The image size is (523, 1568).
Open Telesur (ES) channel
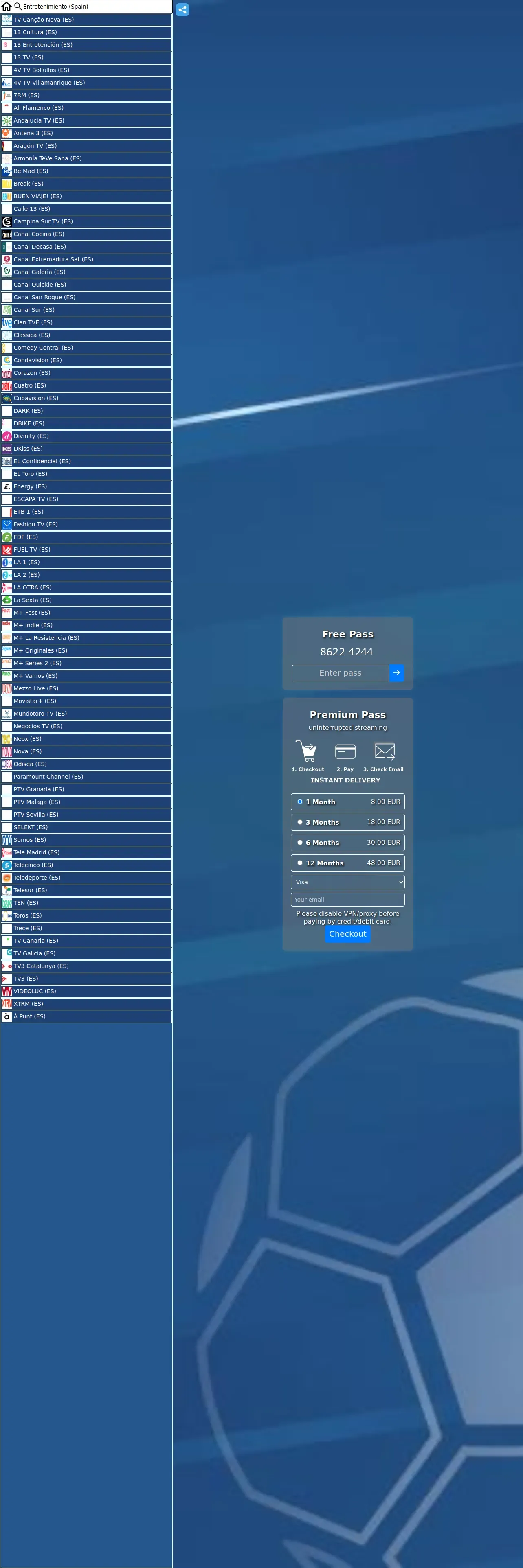86,891
